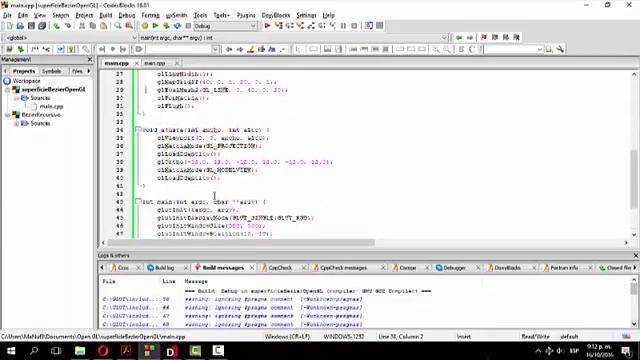Click the wrench settings icon on the toolbar
This screenshot has height=360, width=640.
click(x=560, y=49)
